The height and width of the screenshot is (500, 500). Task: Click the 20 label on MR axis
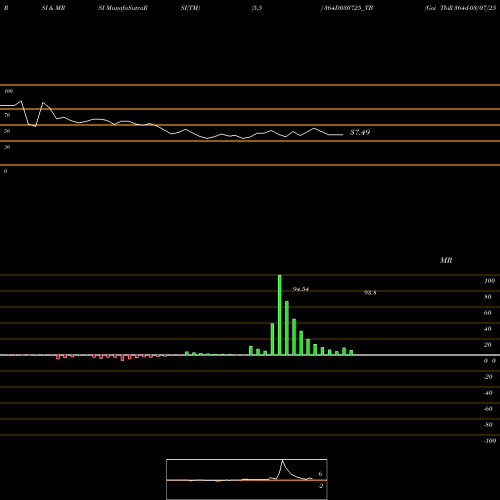(488, 345)
